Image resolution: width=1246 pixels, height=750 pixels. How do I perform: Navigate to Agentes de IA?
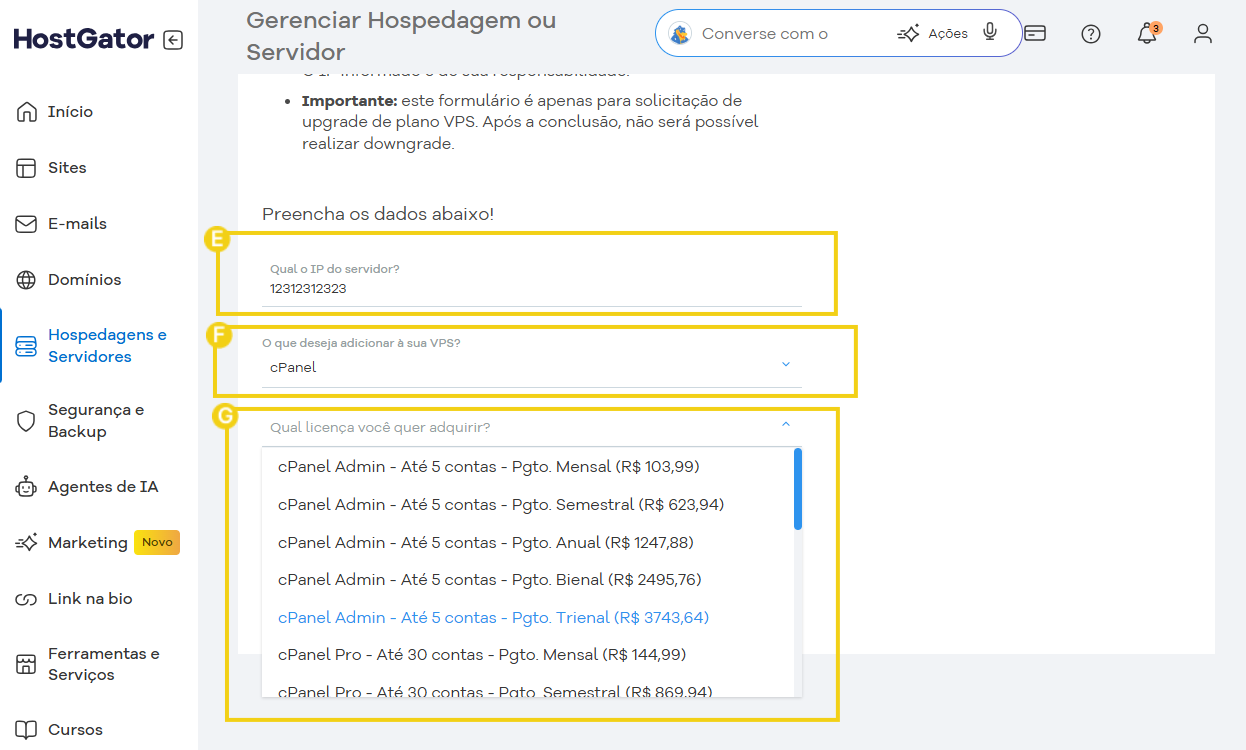click(x=102, y=487)
